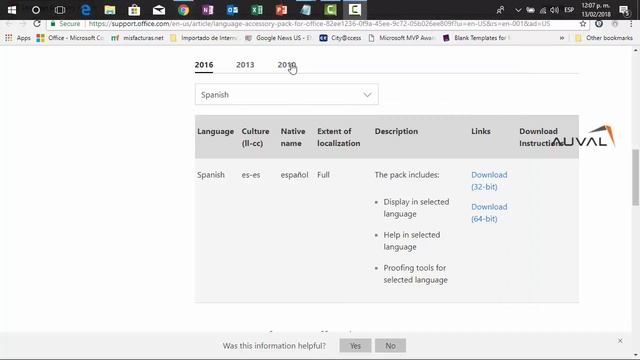Click the 'Language' column header
This screenshot has width=640, height=360.
[x=216, y=131]
